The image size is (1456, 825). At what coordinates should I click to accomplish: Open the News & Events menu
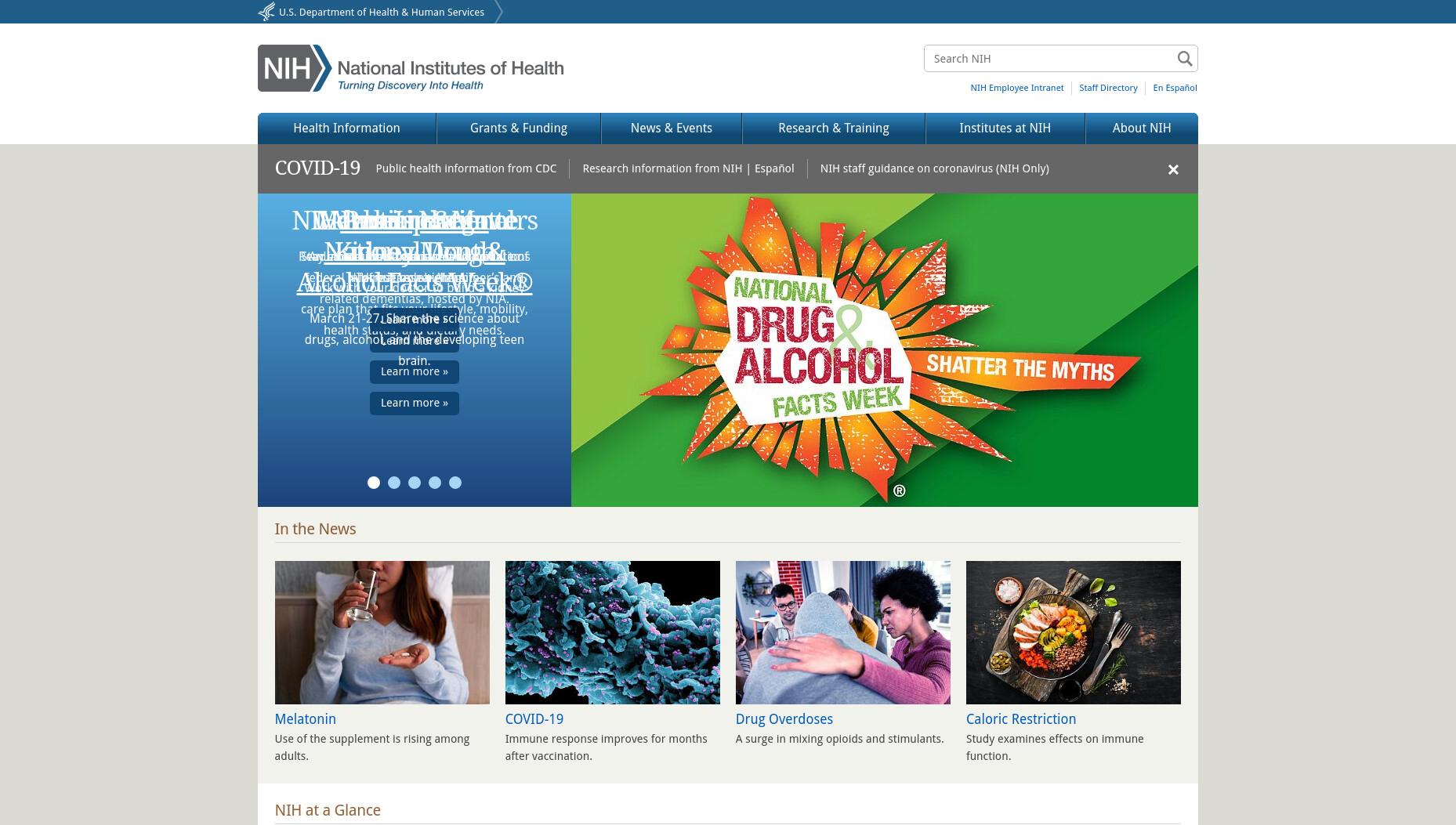pyautogui.click(x=672, y=128)
